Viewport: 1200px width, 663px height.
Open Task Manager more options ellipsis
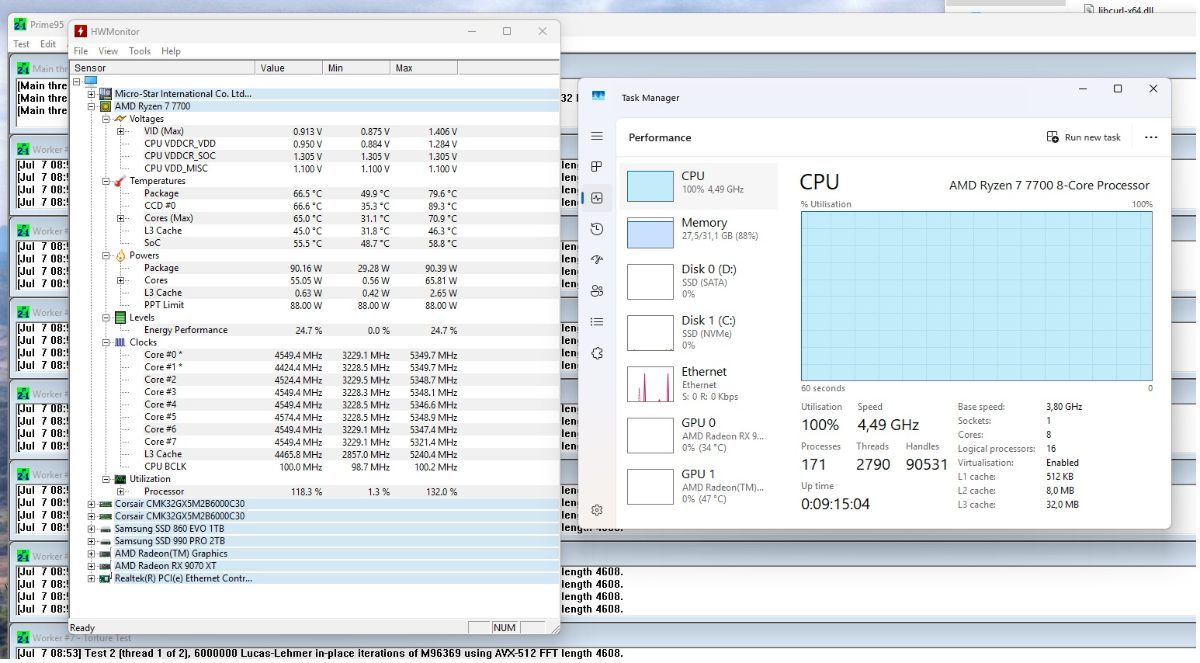[1151, 137]
